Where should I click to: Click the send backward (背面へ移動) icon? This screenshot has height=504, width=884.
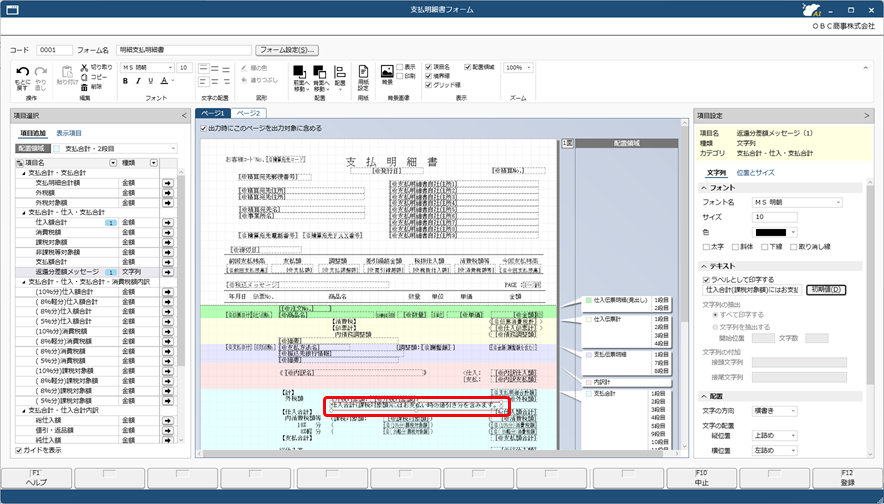[x=320, y=72]
